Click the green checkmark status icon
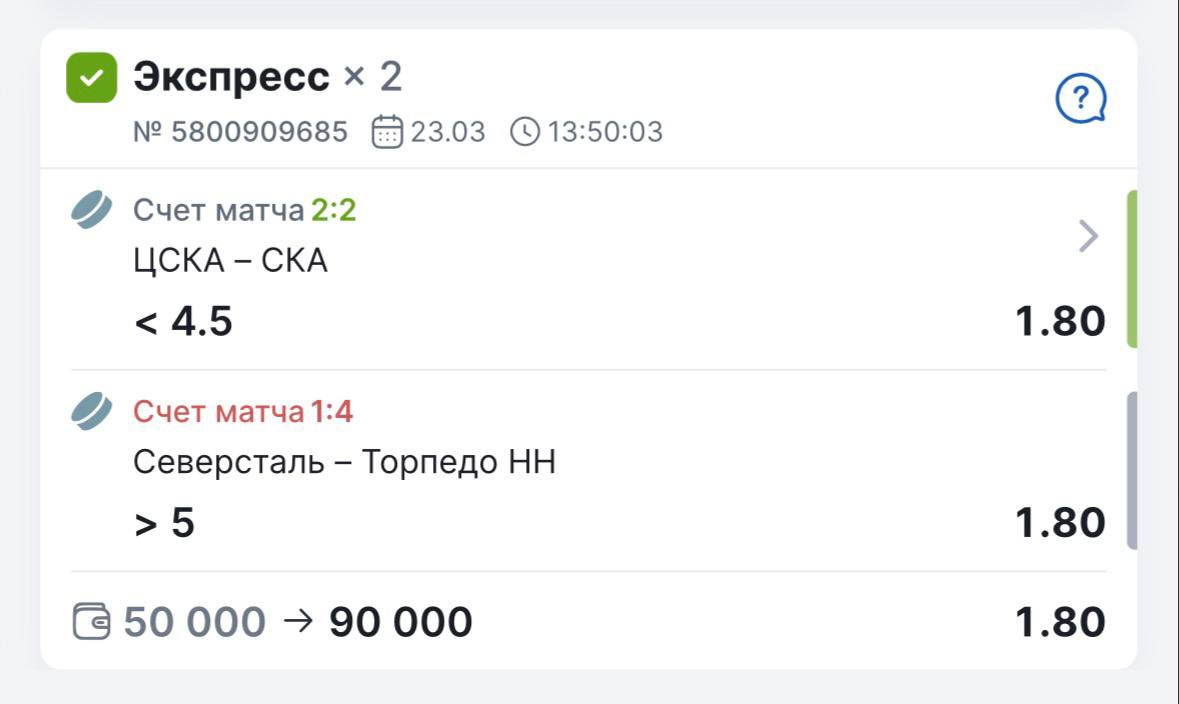Screen dimensions: 1179x704 coord(91,78)
